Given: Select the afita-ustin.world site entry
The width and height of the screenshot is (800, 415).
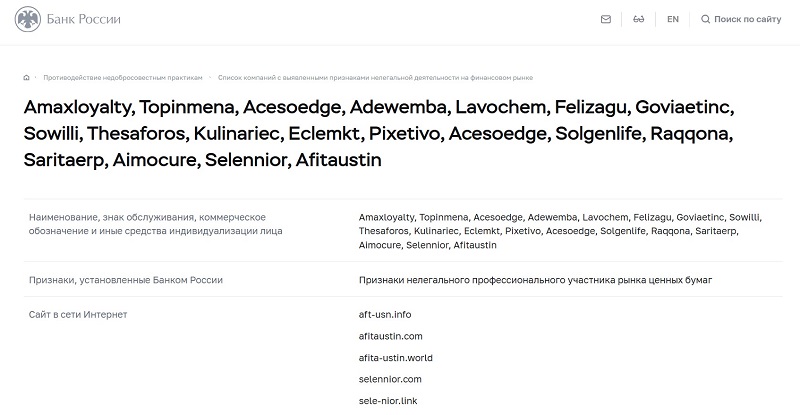Looking at the screenshot, I should pyautogui.click(x=395, y=358).
